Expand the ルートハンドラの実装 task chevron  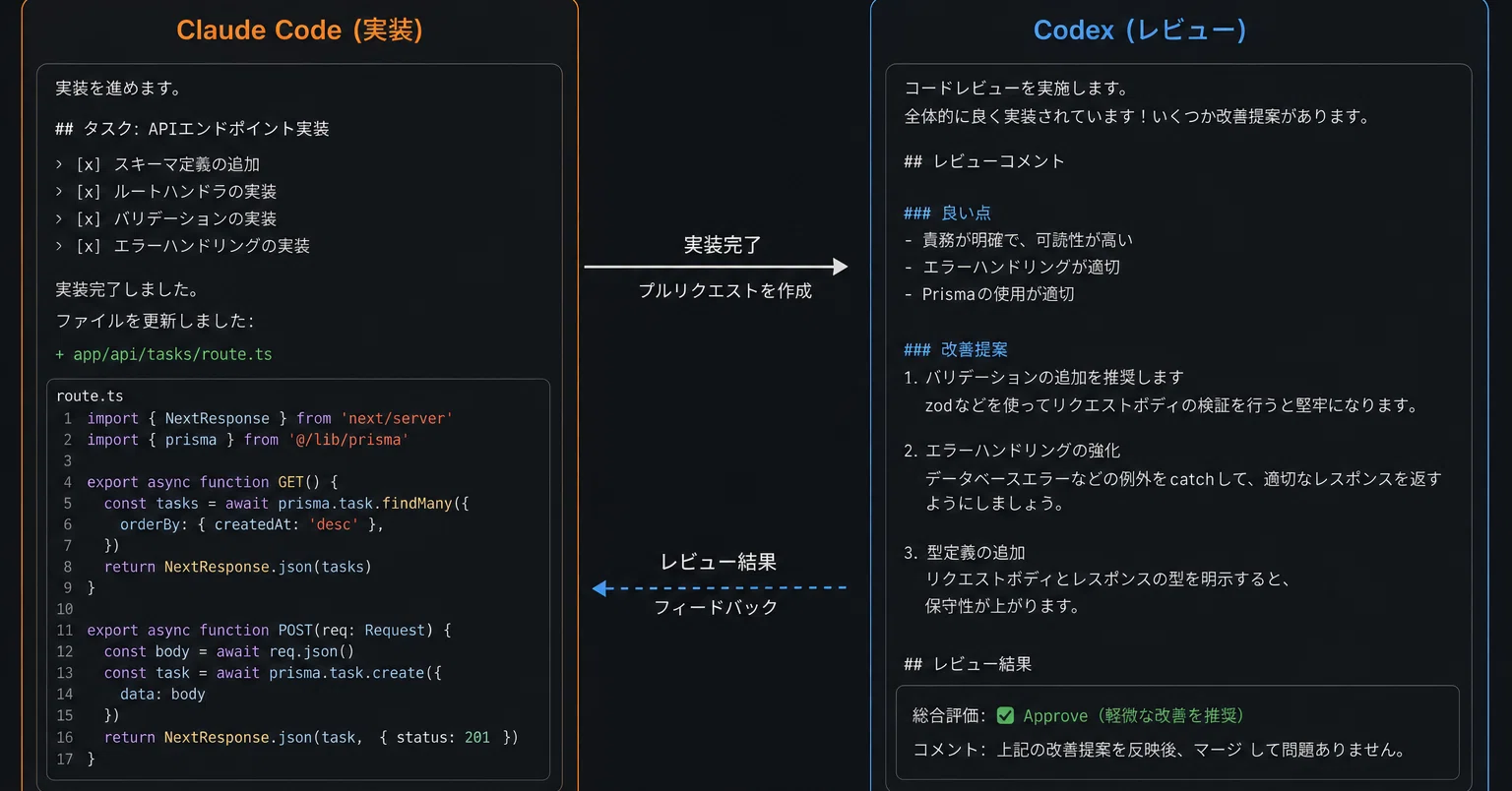pyautogui.click(x=59, y=192)
